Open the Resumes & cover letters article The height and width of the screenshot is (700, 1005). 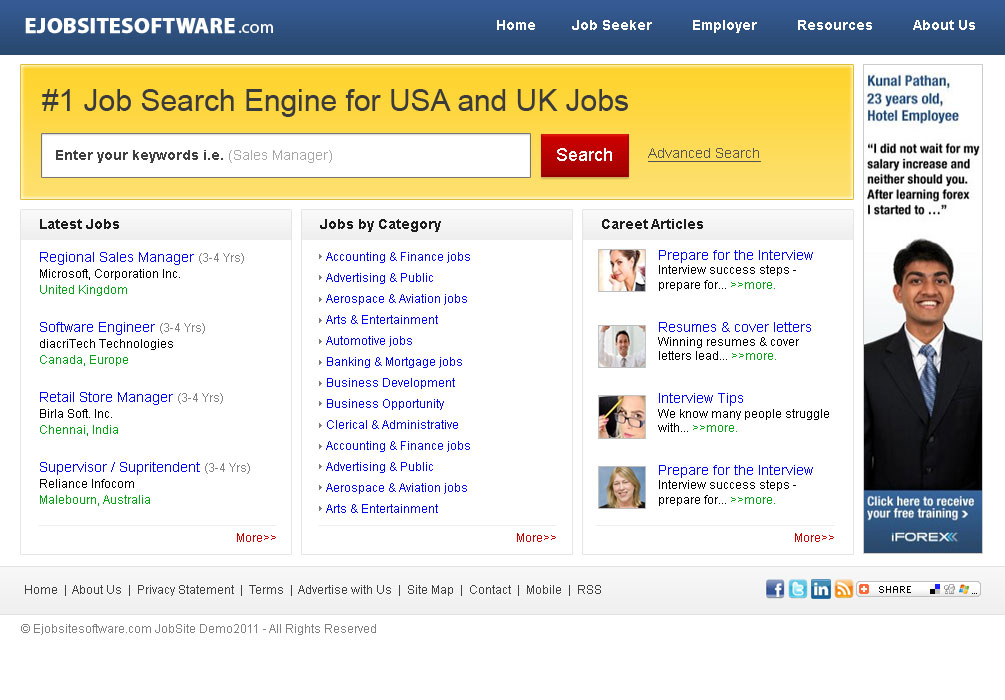pos(734,327)
